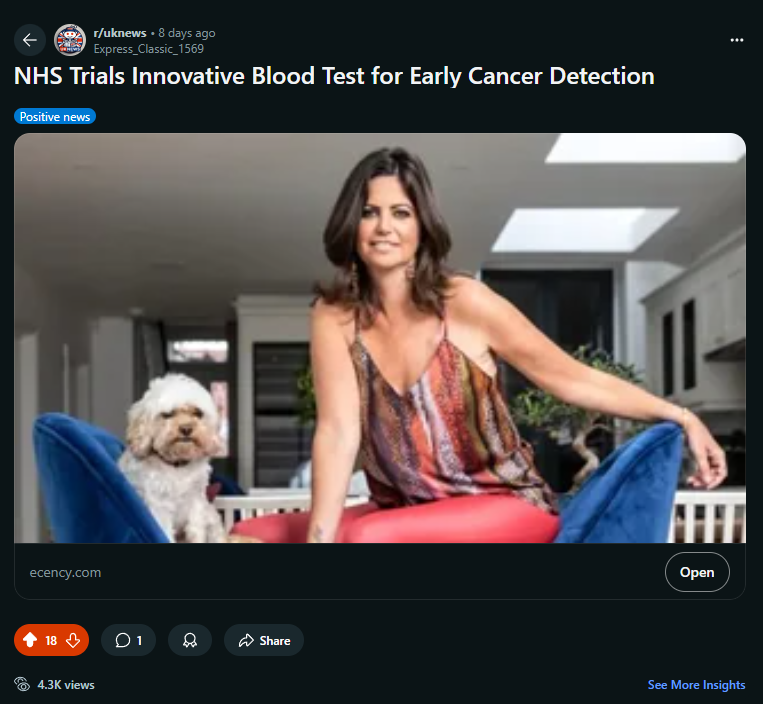This screenshot has height=704, width=763.
Task: Visit the ecency.com source link
Action: click(65, 573)
